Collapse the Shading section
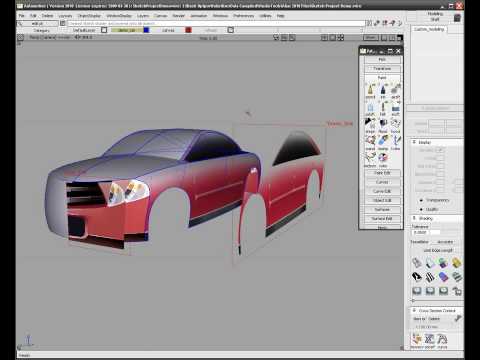This screenshot has width=480, height=360. tap(414, 218)
